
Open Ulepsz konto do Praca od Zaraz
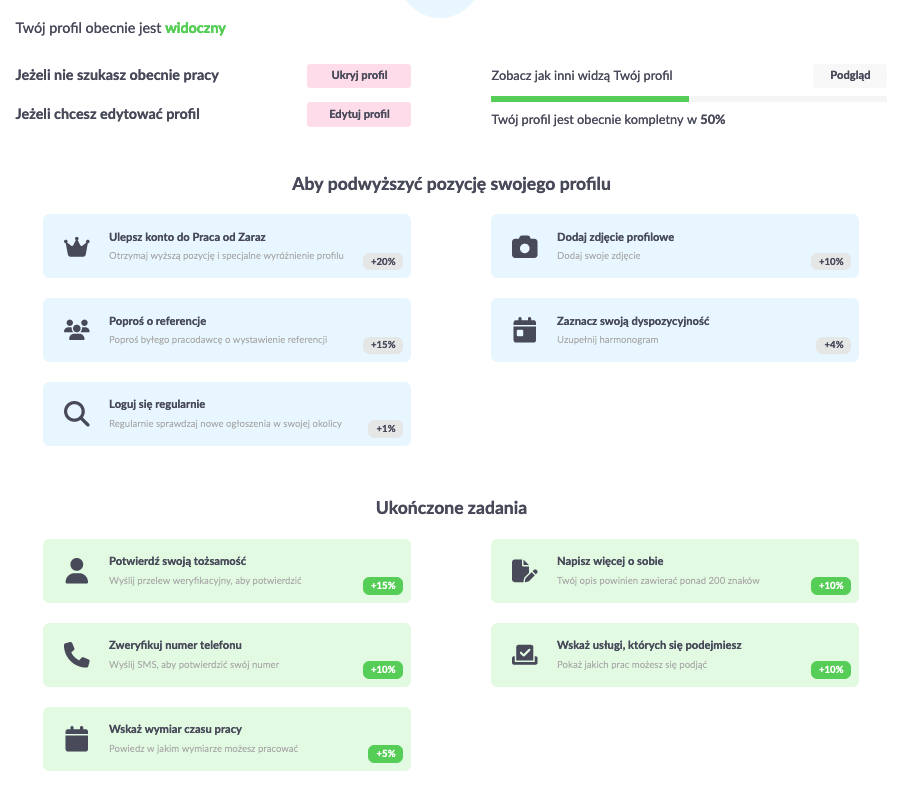coord(227,246)
